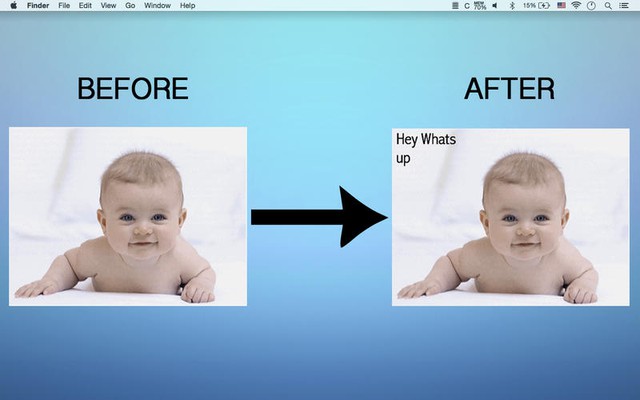Click the Bluetooth menu bar icon

point(512,5)
